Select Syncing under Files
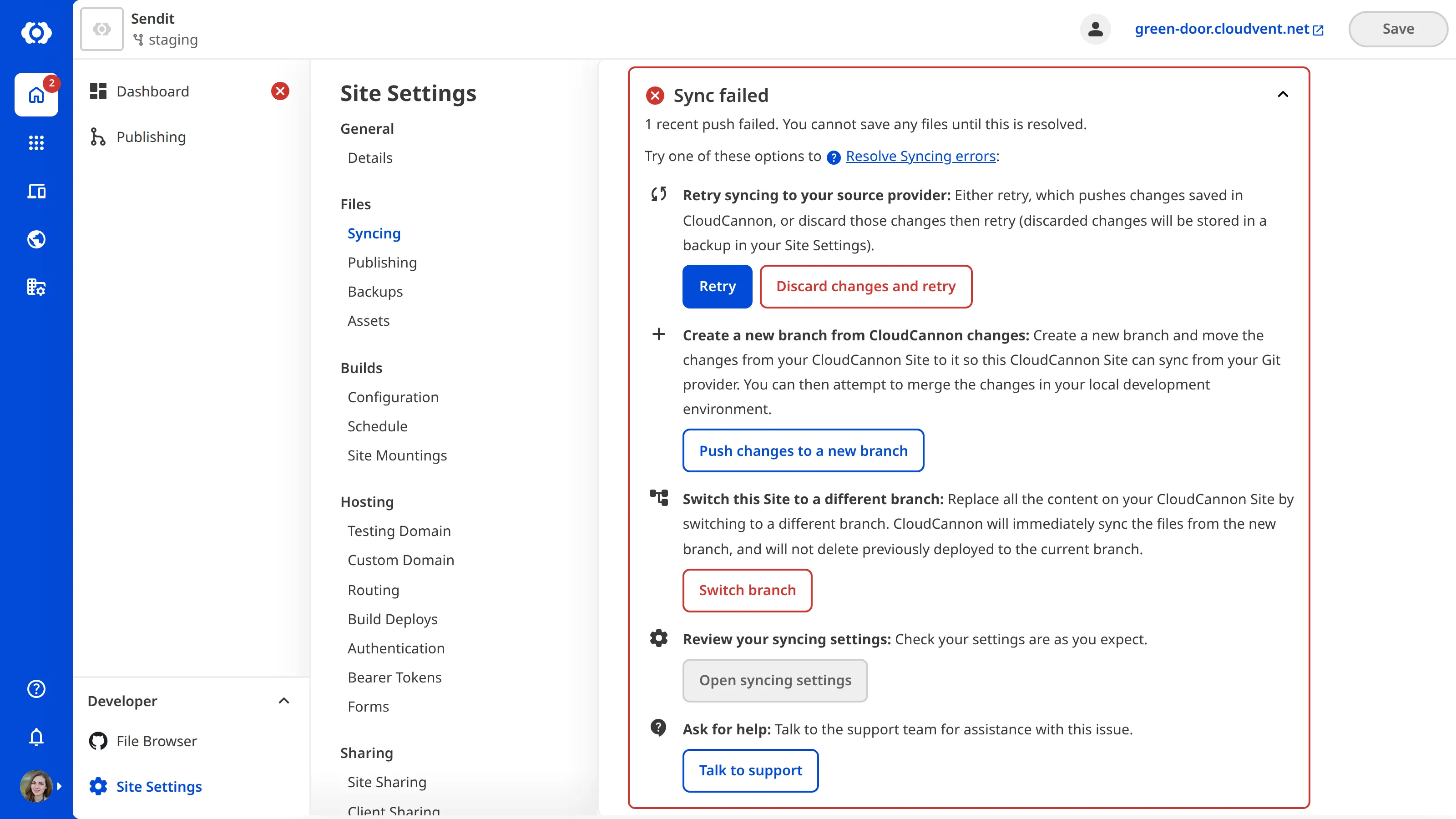This screenshot has width=1456, height=819. click(x=374, y=233)
